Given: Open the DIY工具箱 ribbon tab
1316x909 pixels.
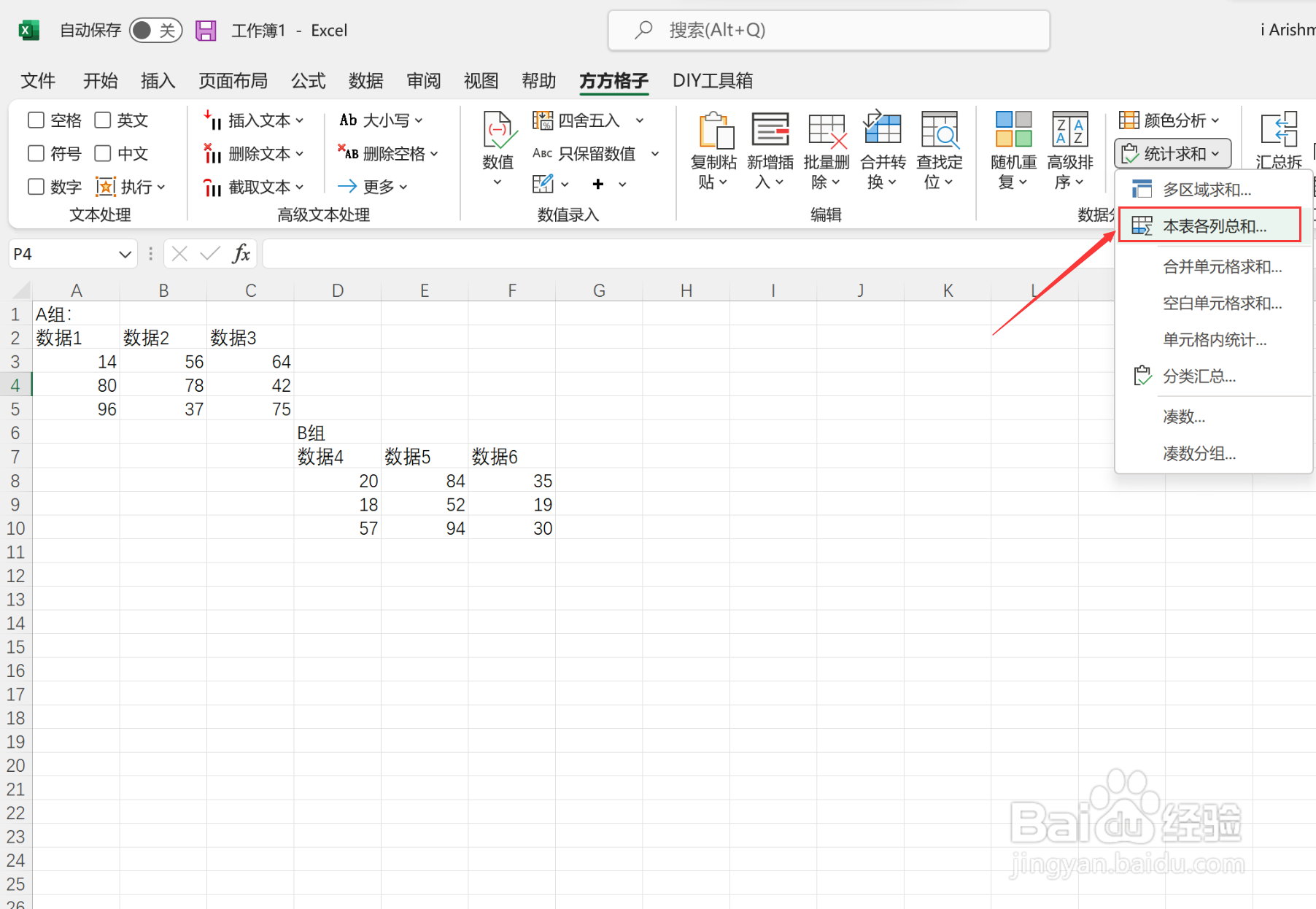Looking at the screenshot, I should point(712,80).
